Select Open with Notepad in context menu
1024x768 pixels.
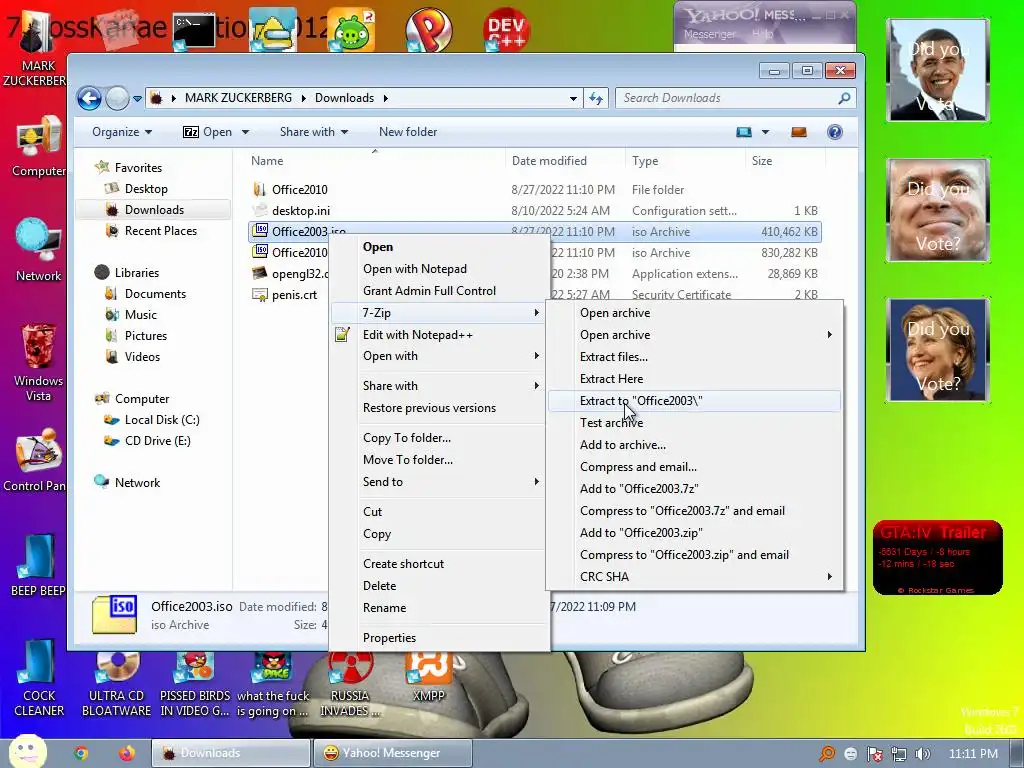click(x=440, y=269)
